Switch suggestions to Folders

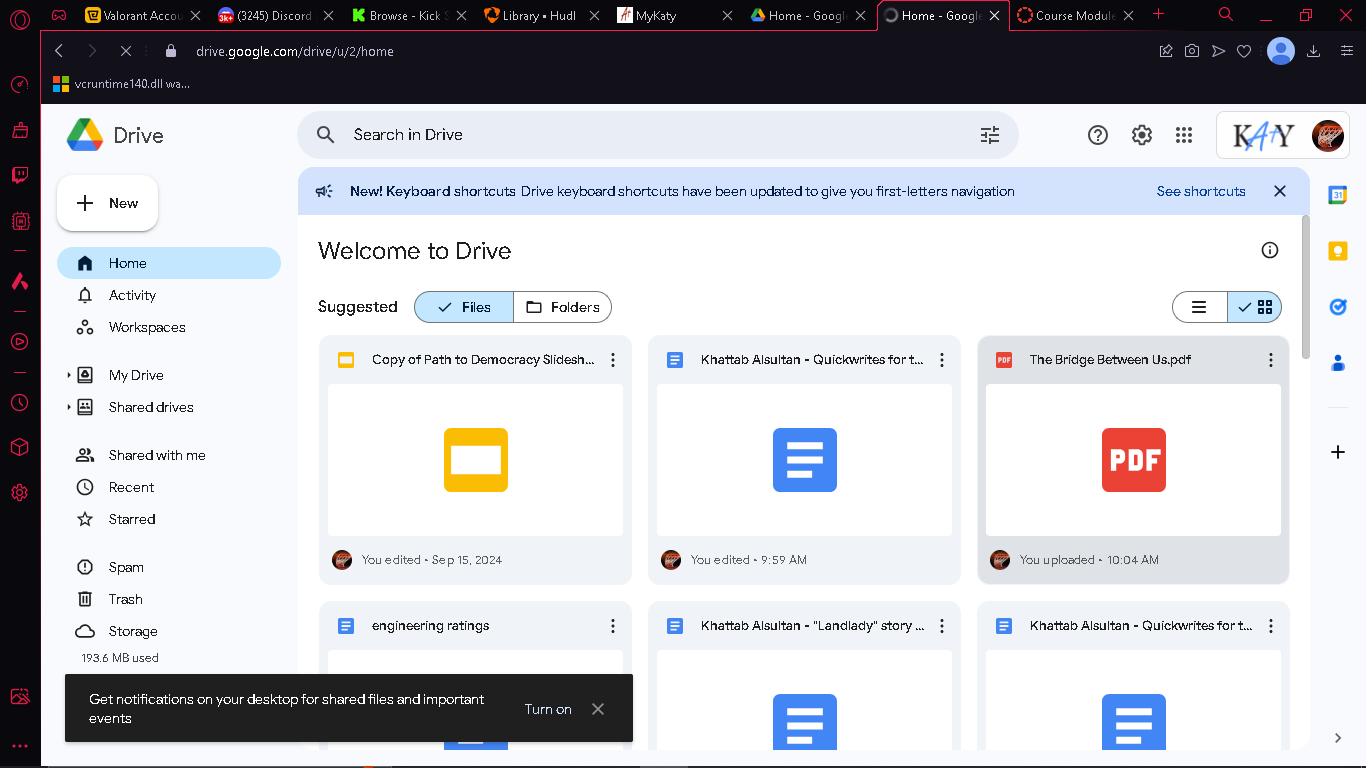pyautogui.click(x=562, y=307)
